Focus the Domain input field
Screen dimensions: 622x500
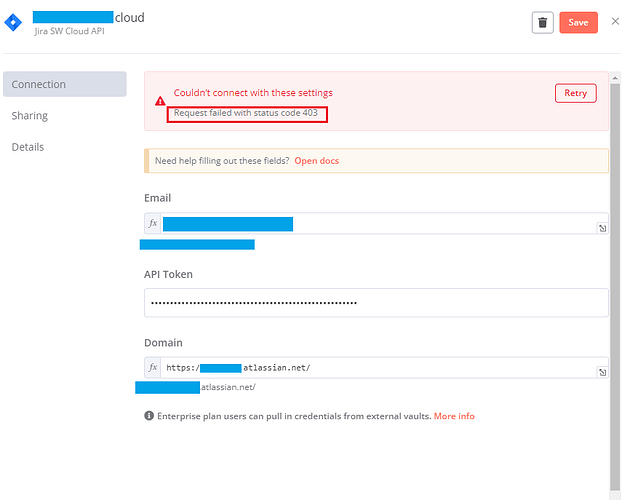pyautogui.click(x=378, y=367)
